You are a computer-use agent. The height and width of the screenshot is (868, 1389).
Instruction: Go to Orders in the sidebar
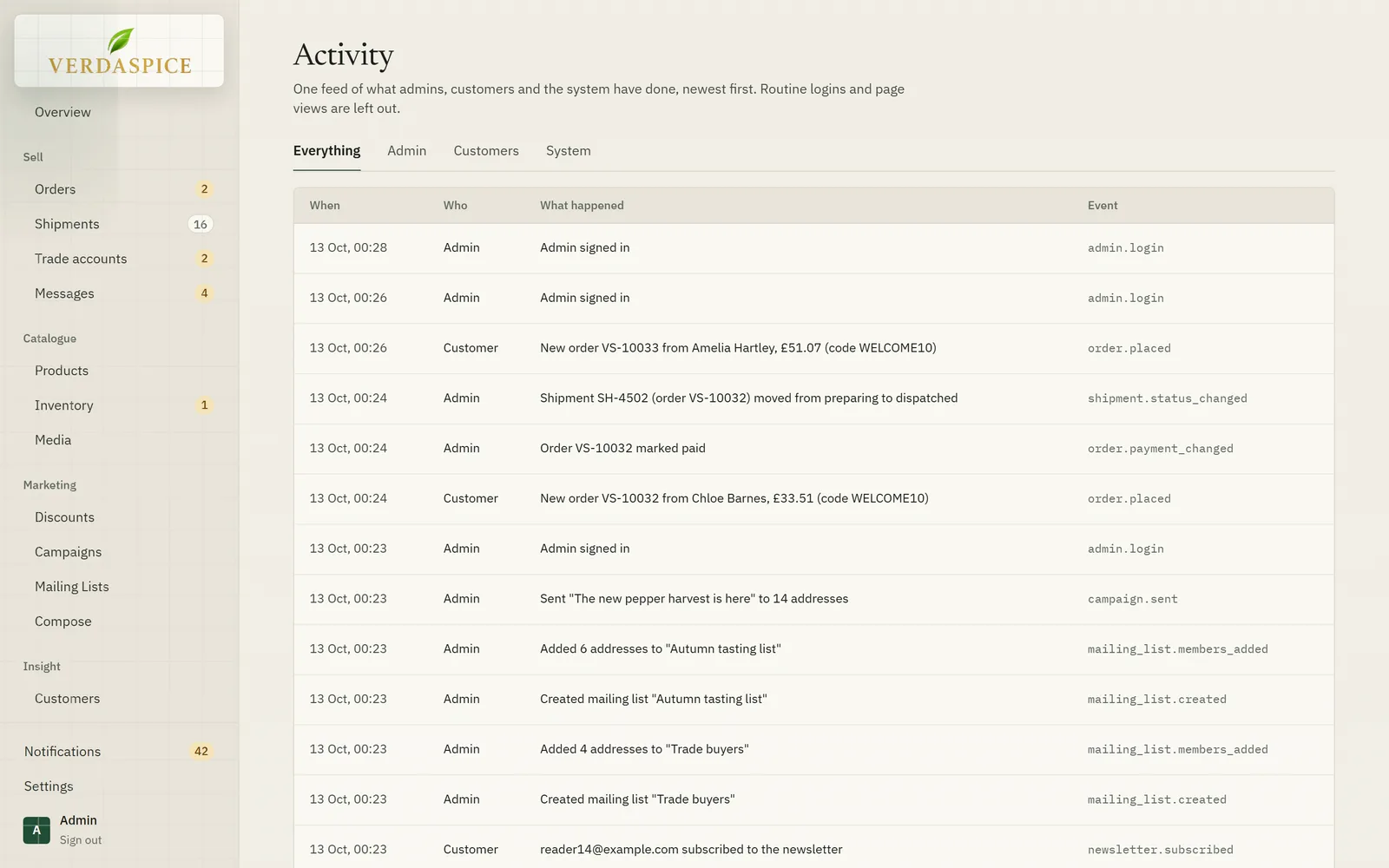tap(55, 189)
